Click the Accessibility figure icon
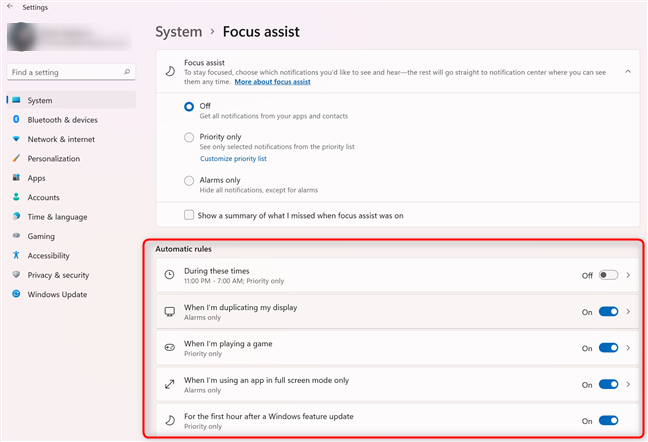 (x=16, y=255)
